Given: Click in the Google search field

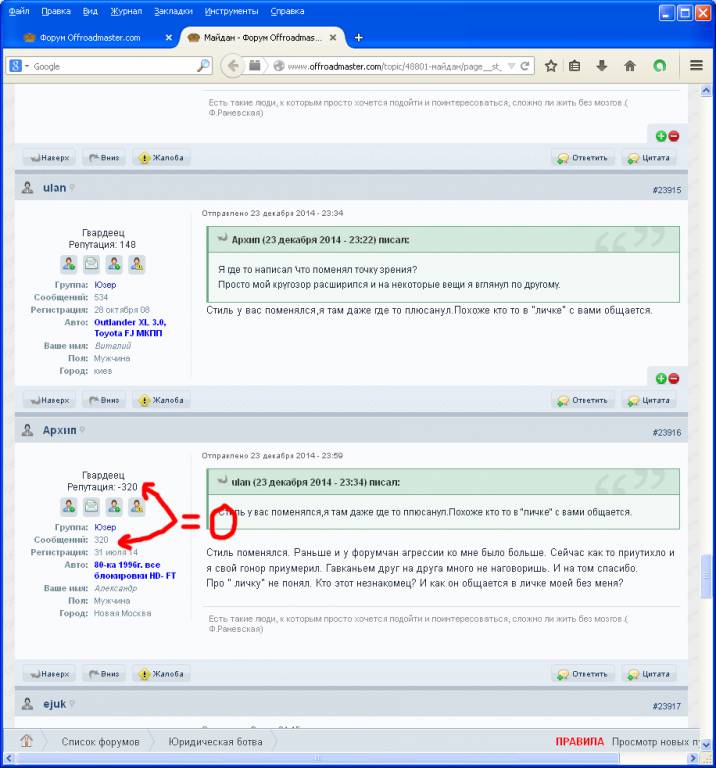Looking at the screenshot, I should (x=110, y=66).
